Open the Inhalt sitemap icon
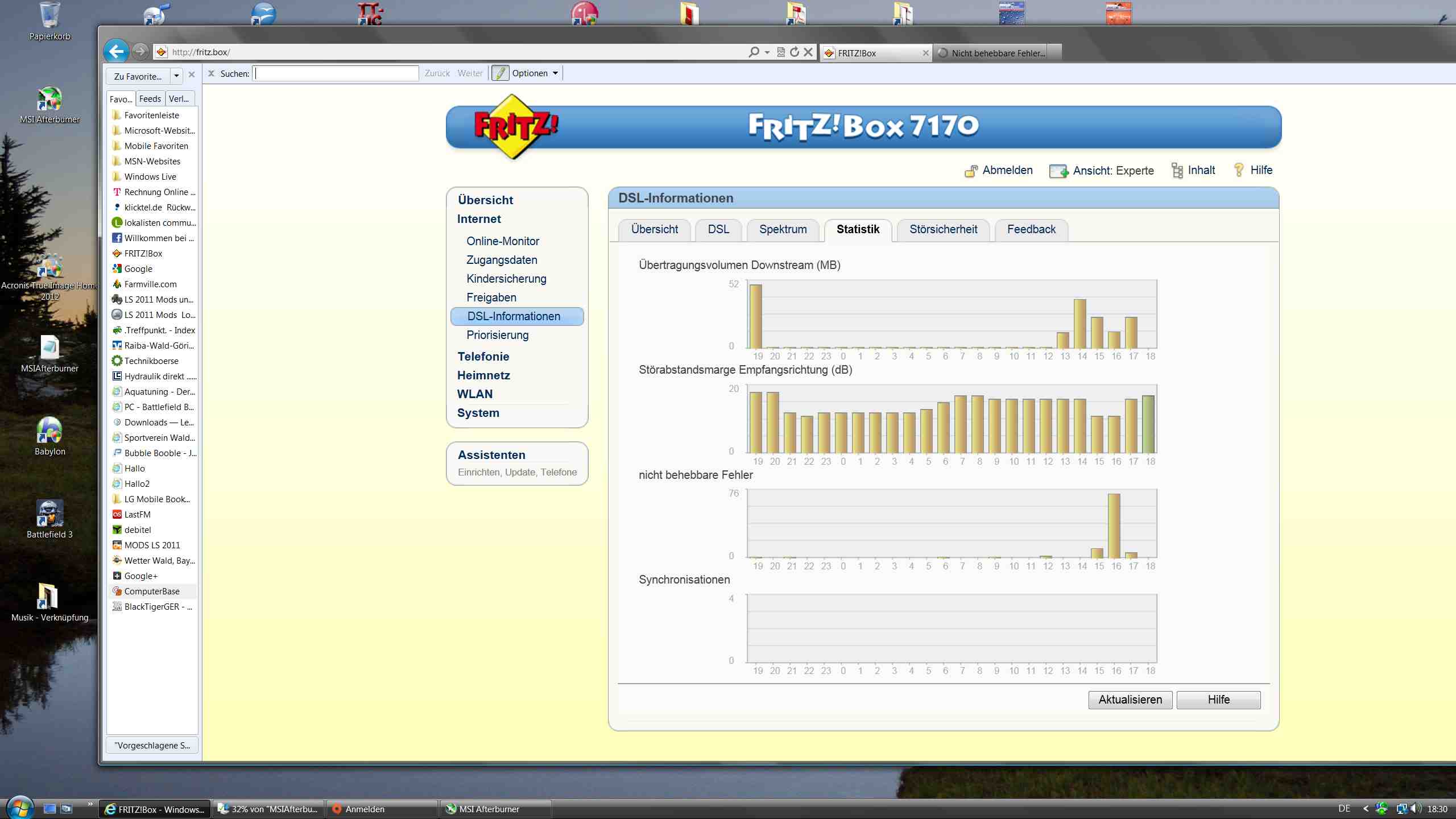The height and width of the screenshot is (819, 1456). 1177,171
